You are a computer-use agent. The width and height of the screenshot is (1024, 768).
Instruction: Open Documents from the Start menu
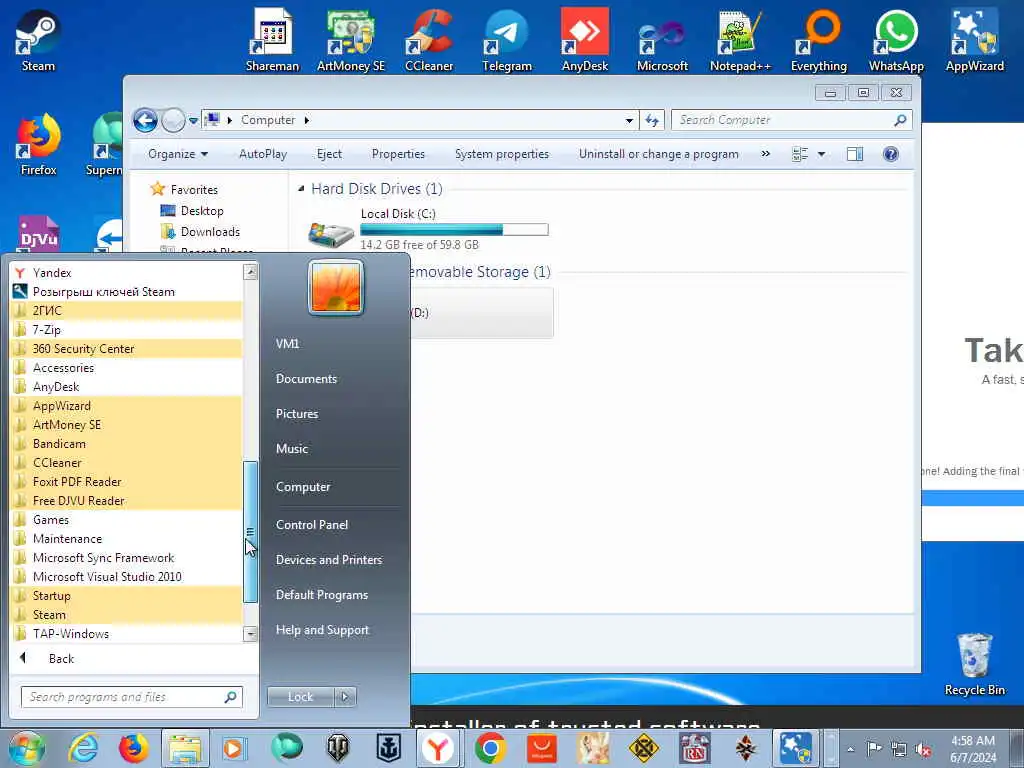coord(306,379)
